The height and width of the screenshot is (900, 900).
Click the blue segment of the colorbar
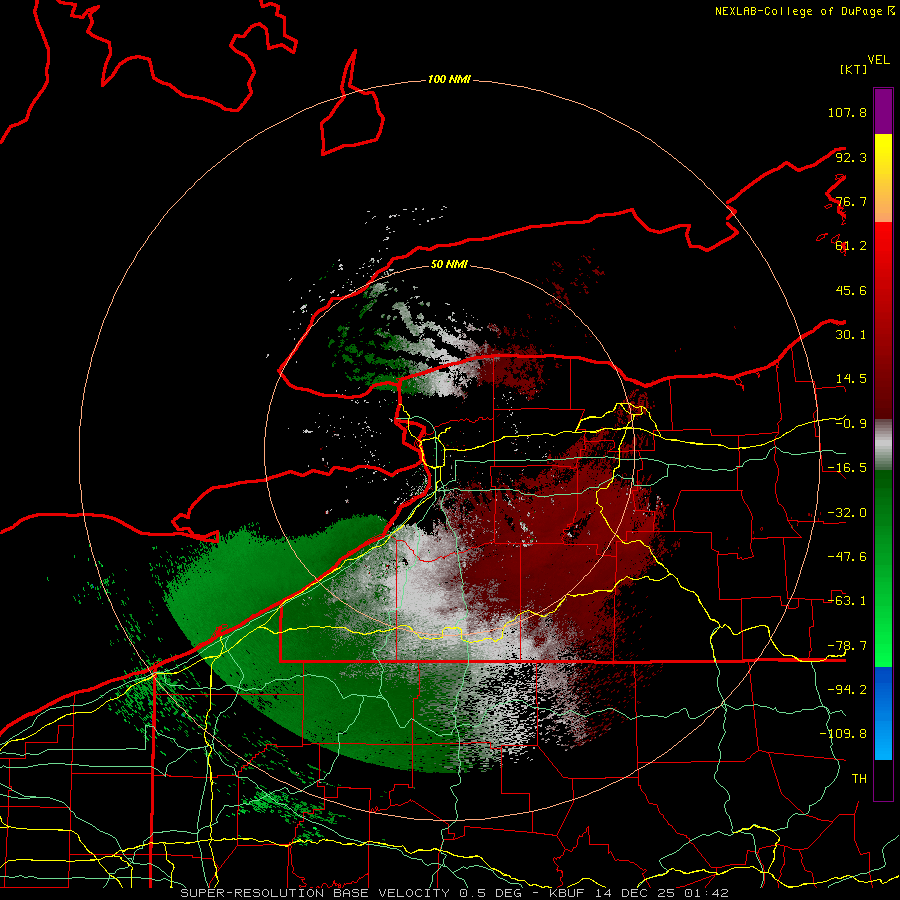point(883,713)
